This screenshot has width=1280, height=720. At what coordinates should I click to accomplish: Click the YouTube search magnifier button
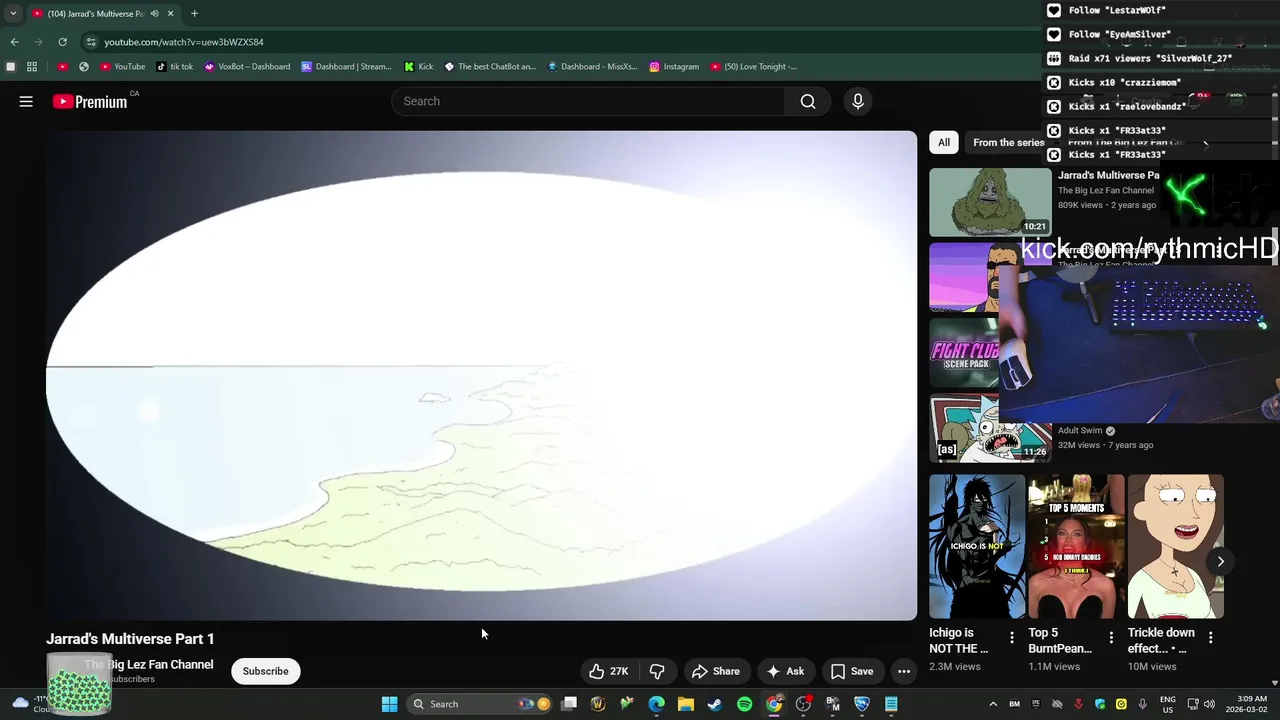point(808,101)
